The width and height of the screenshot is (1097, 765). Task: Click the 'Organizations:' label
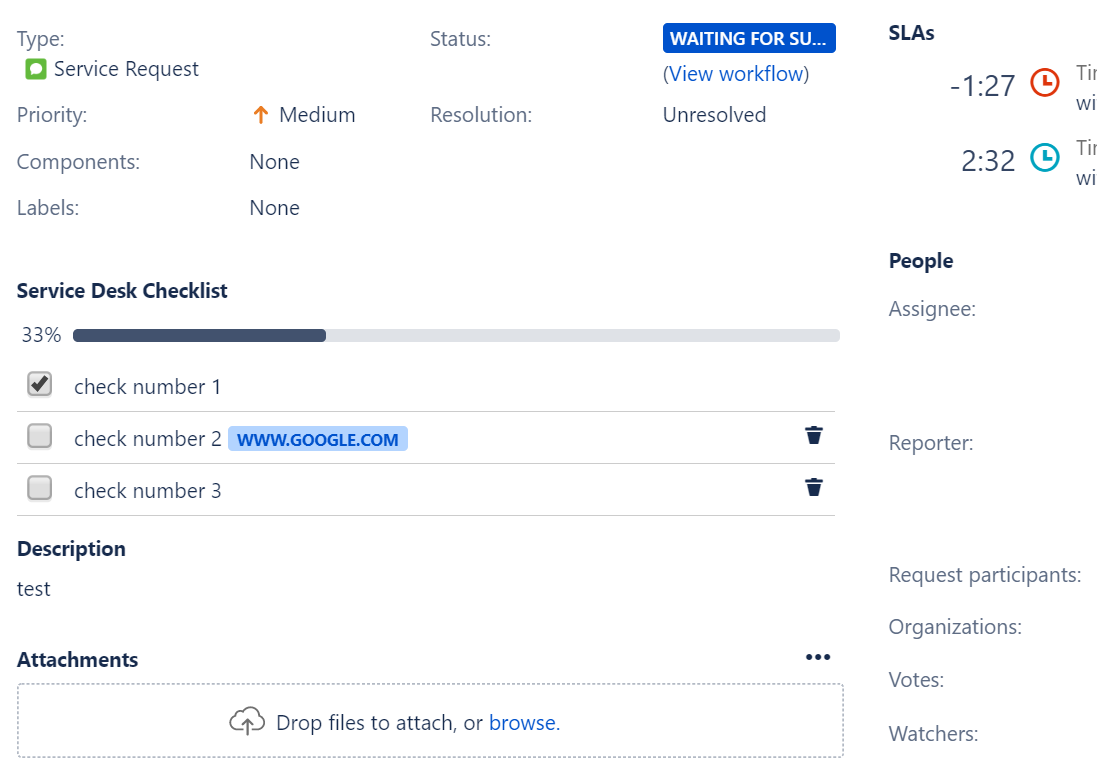coord(955,627)
